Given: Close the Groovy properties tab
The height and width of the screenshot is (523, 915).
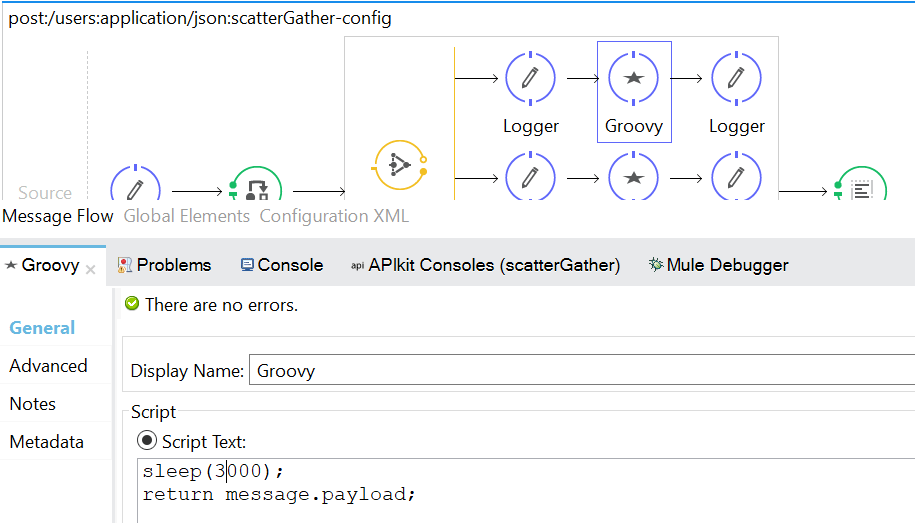Looking at the screenshot, I should [x=91, y=269].
